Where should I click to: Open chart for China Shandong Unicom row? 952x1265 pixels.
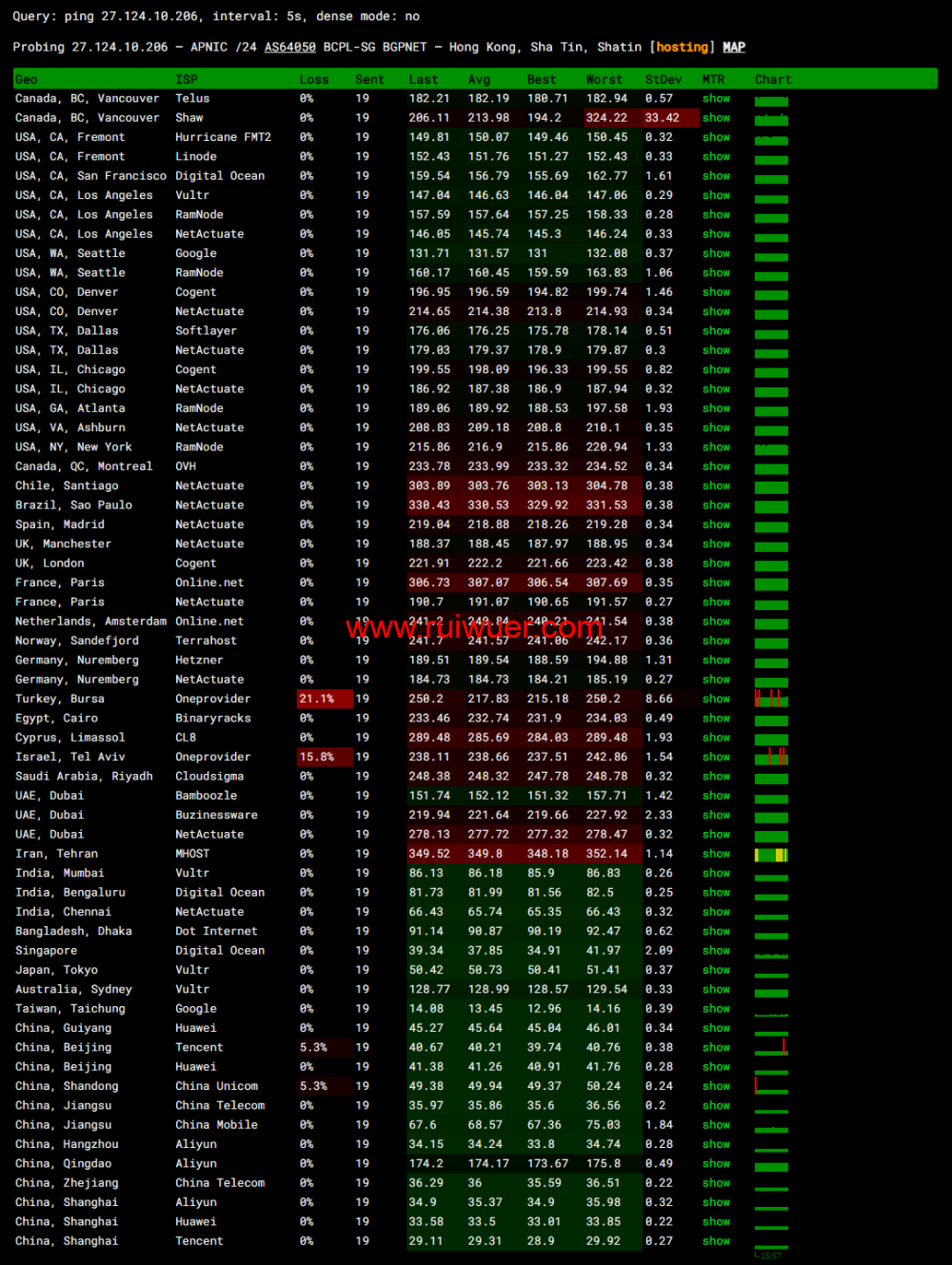coord(771,1086)
